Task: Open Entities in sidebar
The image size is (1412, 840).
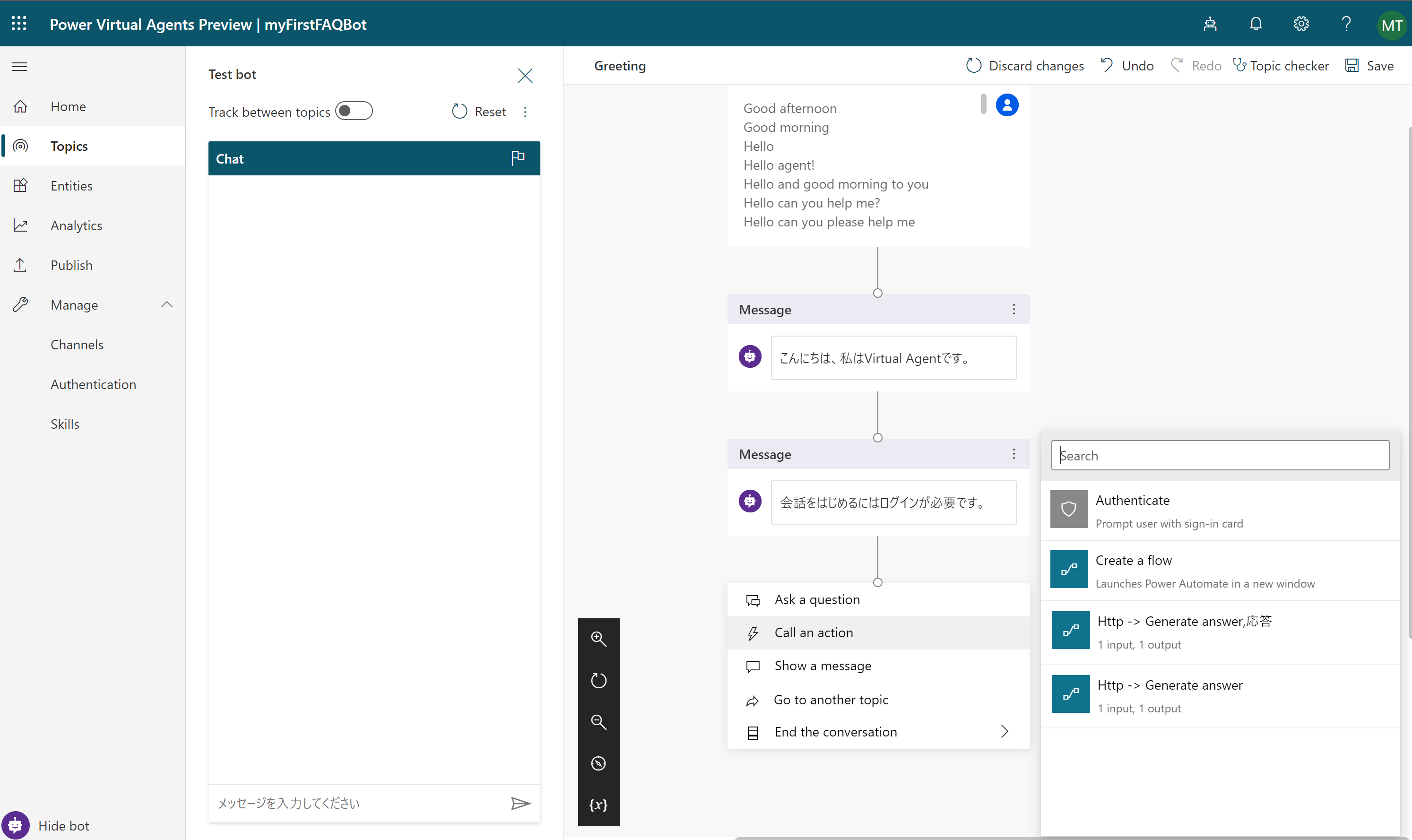Action: click(x=93, y=186)
